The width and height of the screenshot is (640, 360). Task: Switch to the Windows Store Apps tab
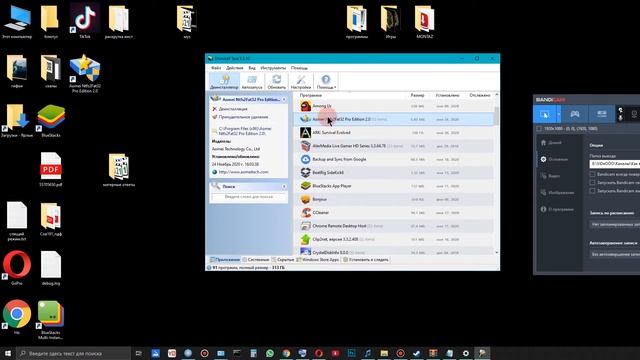point(318,260)
